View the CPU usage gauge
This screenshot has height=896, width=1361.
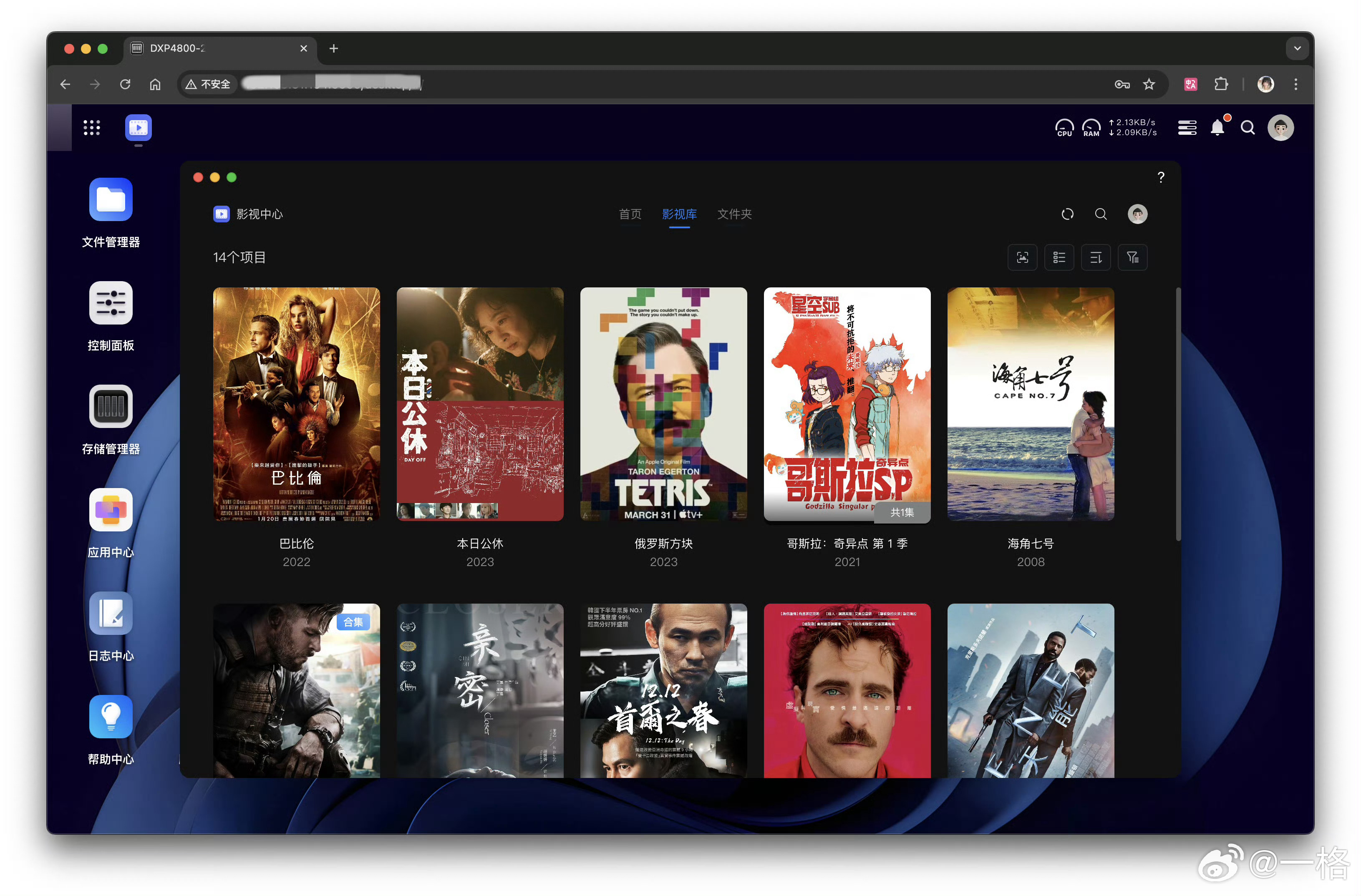[1064, 128]
